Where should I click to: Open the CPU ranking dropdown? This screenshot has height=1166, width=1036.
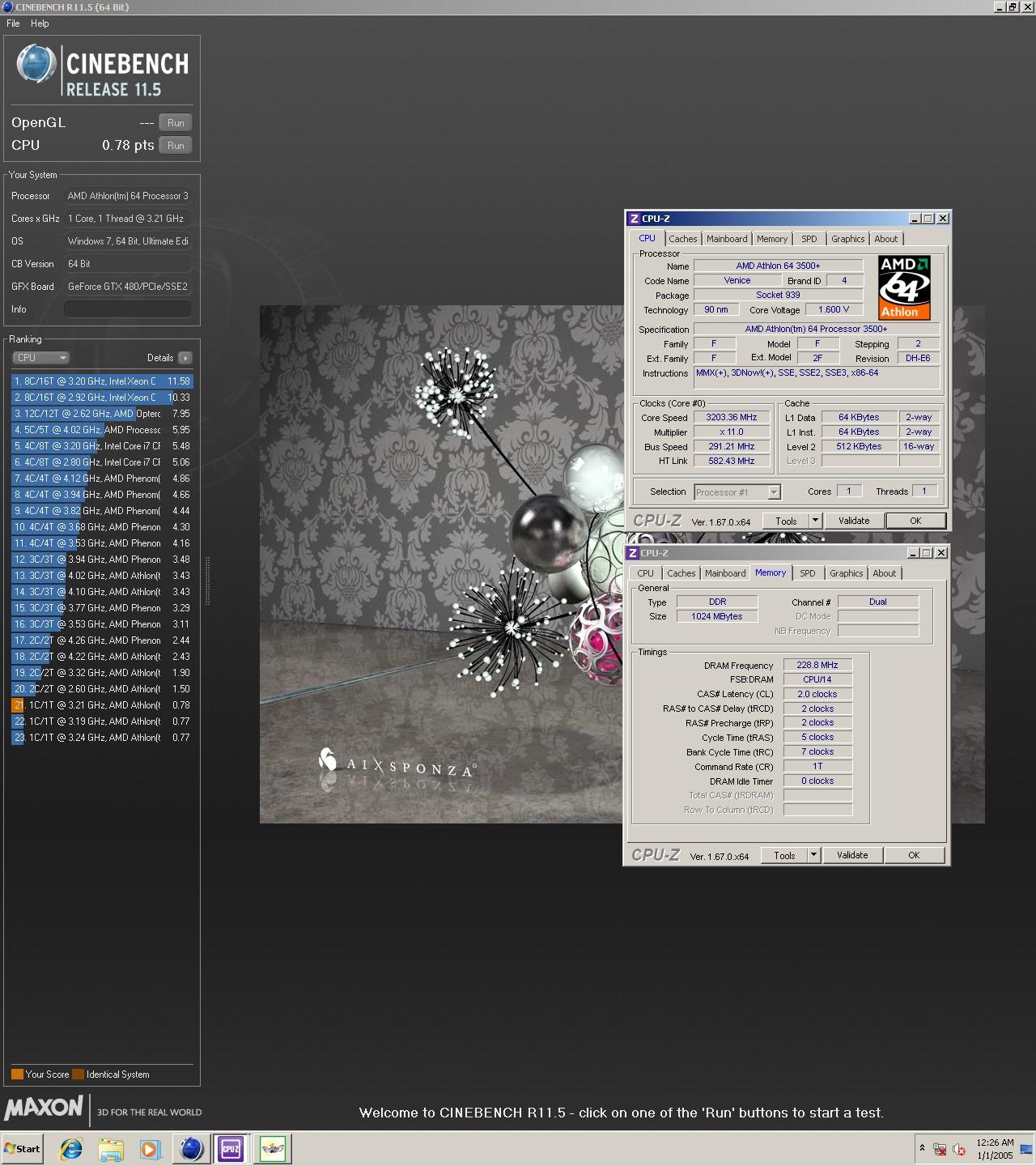(x=40, y=358)
